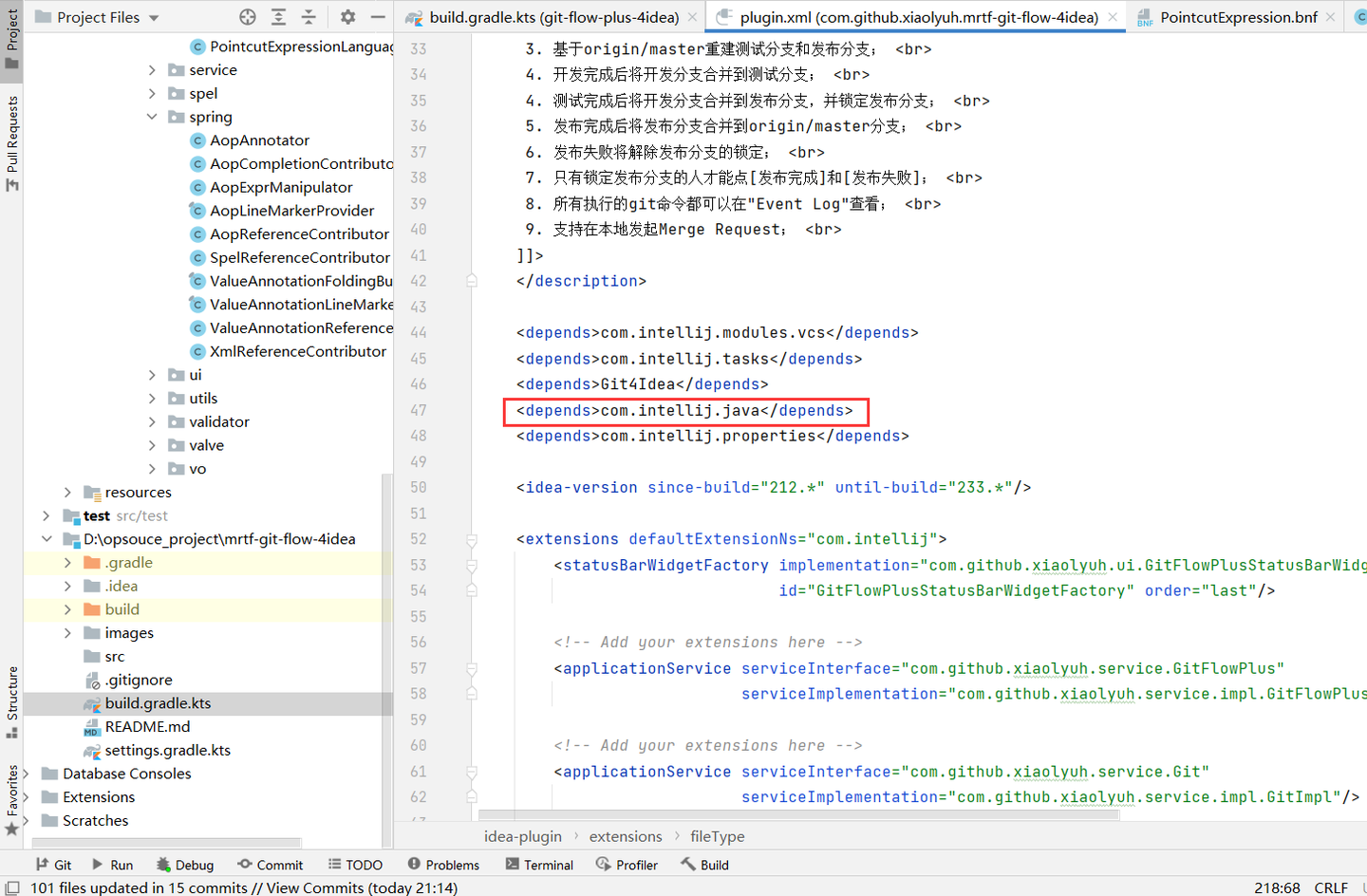Open Project tool window settings gear
This screenshot has height=896, width=1367.
[346, 16]
